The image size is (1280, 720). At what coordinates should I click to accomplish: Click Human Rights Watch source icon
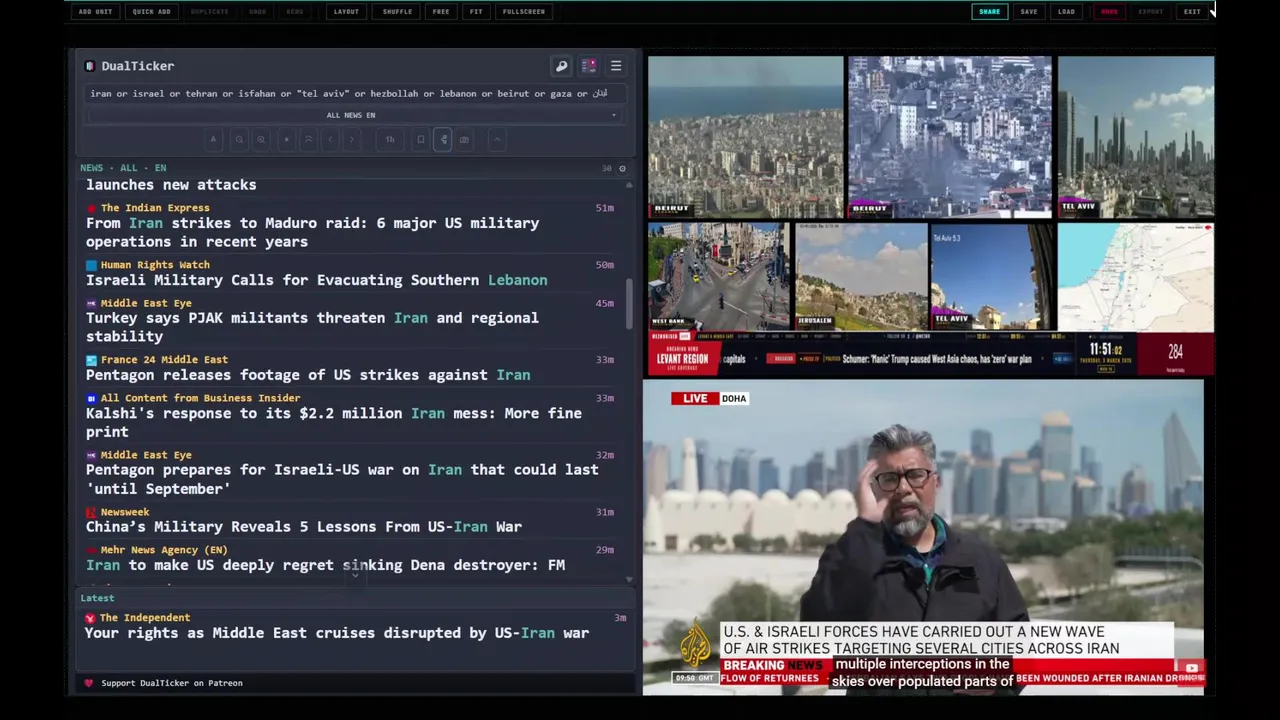(91, 265)
